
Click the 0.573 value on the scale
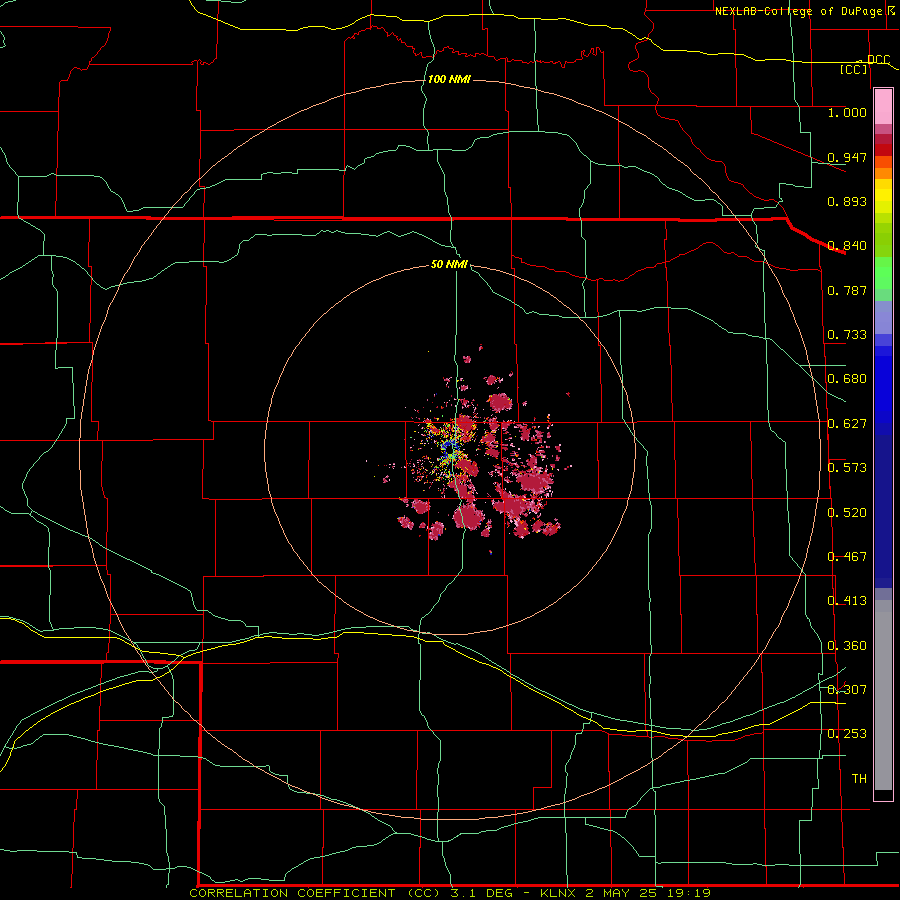(847, 468)
